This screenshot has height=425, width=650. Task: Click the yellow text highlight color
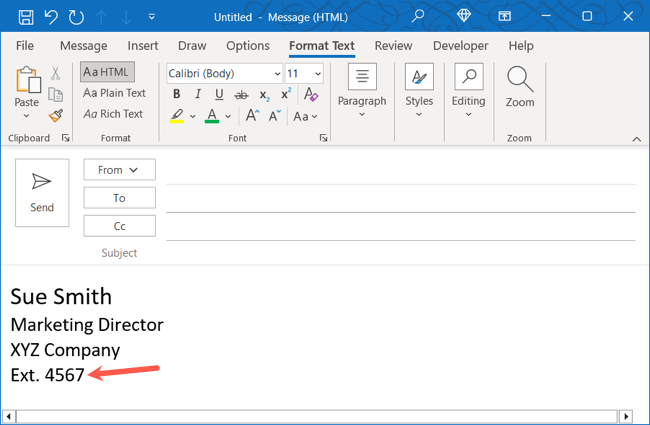click(x=176, y=116)
